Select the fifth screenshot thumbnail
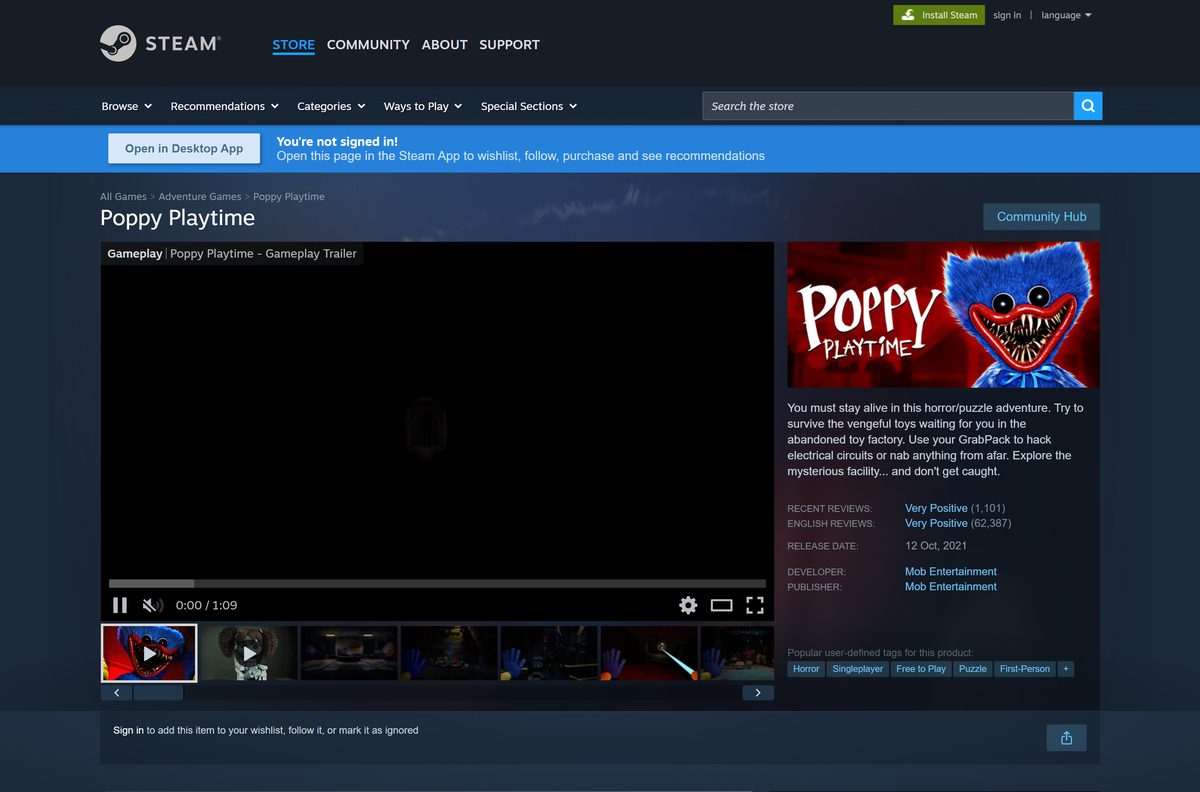The height and width of the screenshot is (792, 1200). click(549, 653)
